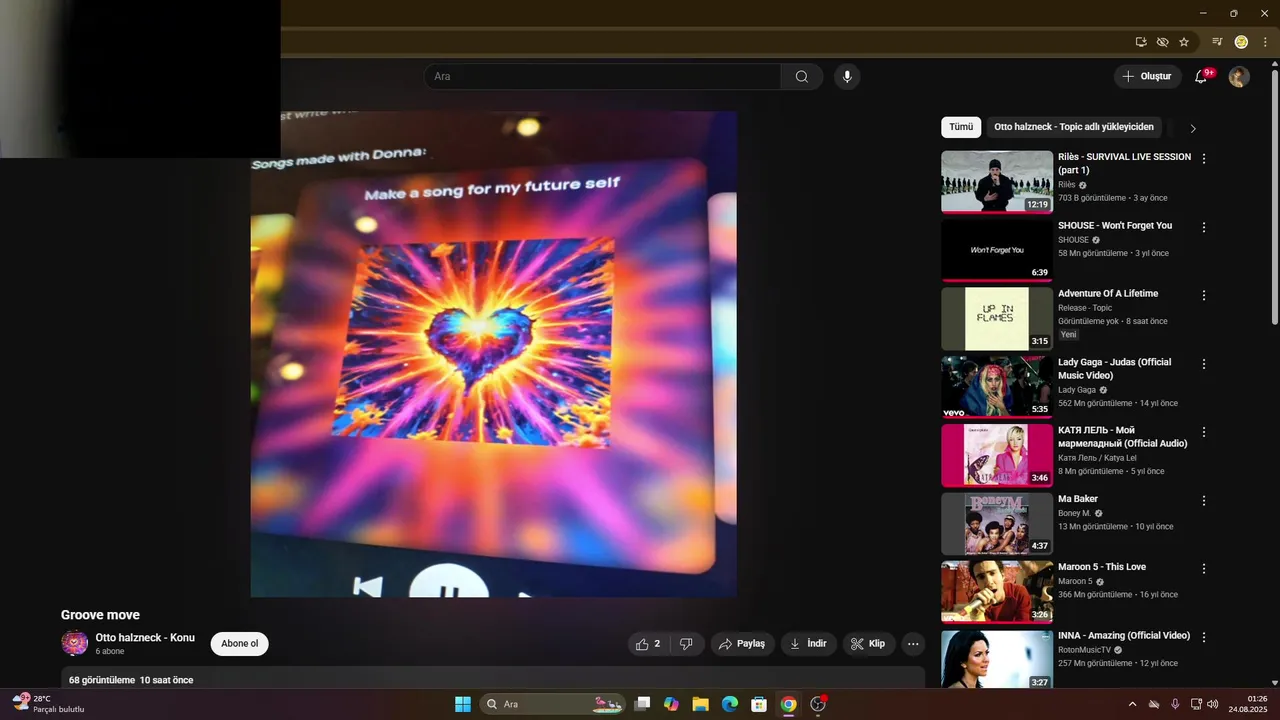The height and width of the screenshot is (720, 1280).
Task: Click the search magnifier button
Action: click(802, 77)
